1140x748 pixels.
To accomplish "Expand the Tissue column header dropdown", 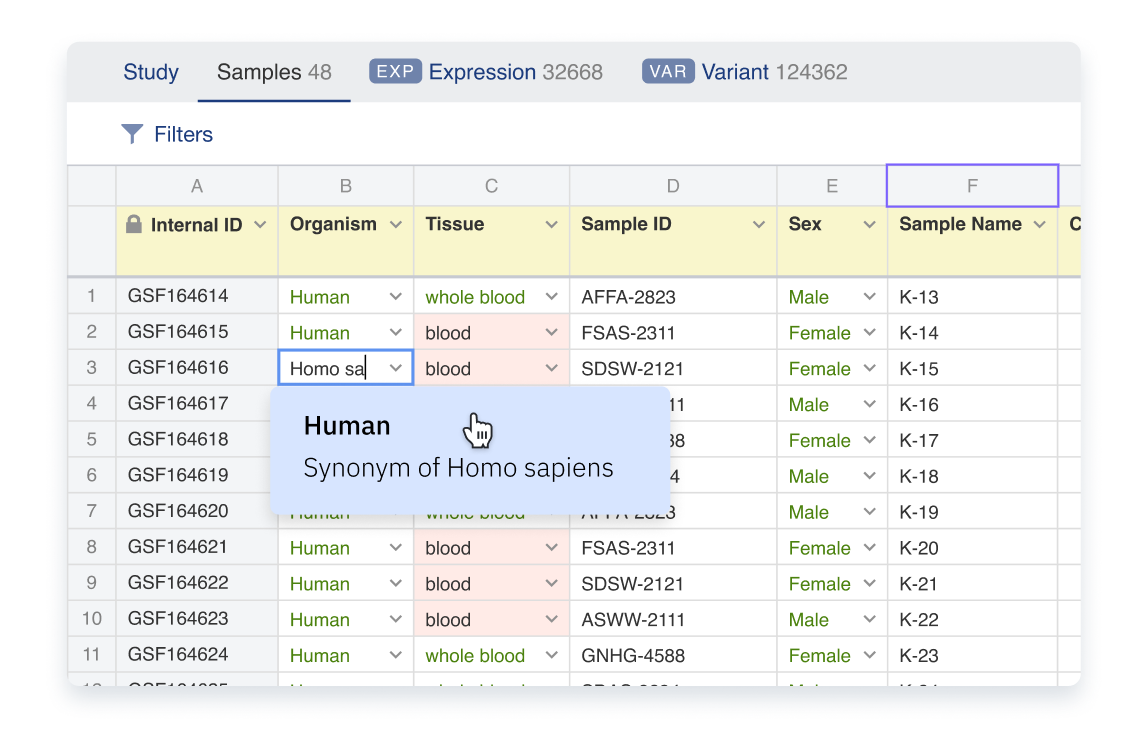I will pos(551,225).
